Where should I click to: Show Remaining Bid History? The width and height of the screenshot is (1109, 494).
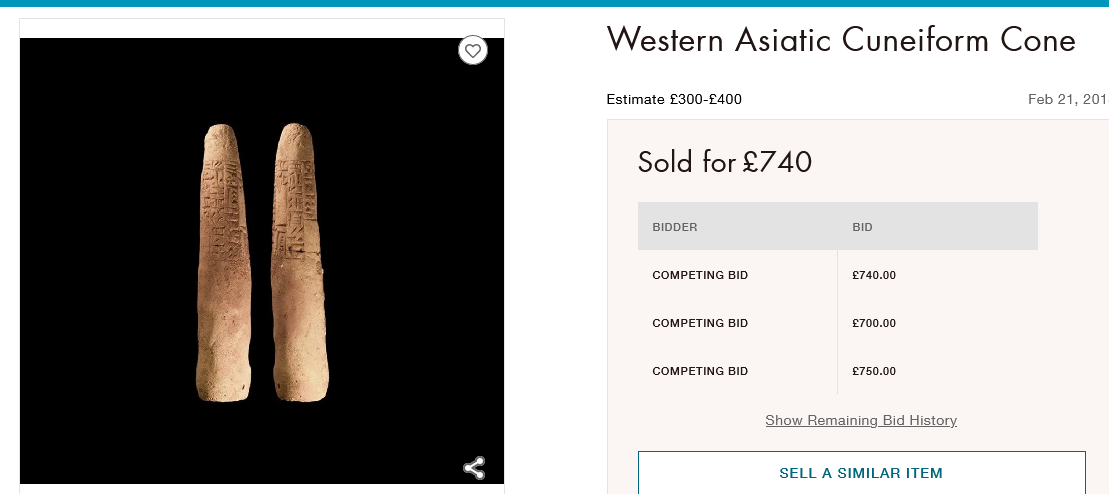(x=861, y=420)
